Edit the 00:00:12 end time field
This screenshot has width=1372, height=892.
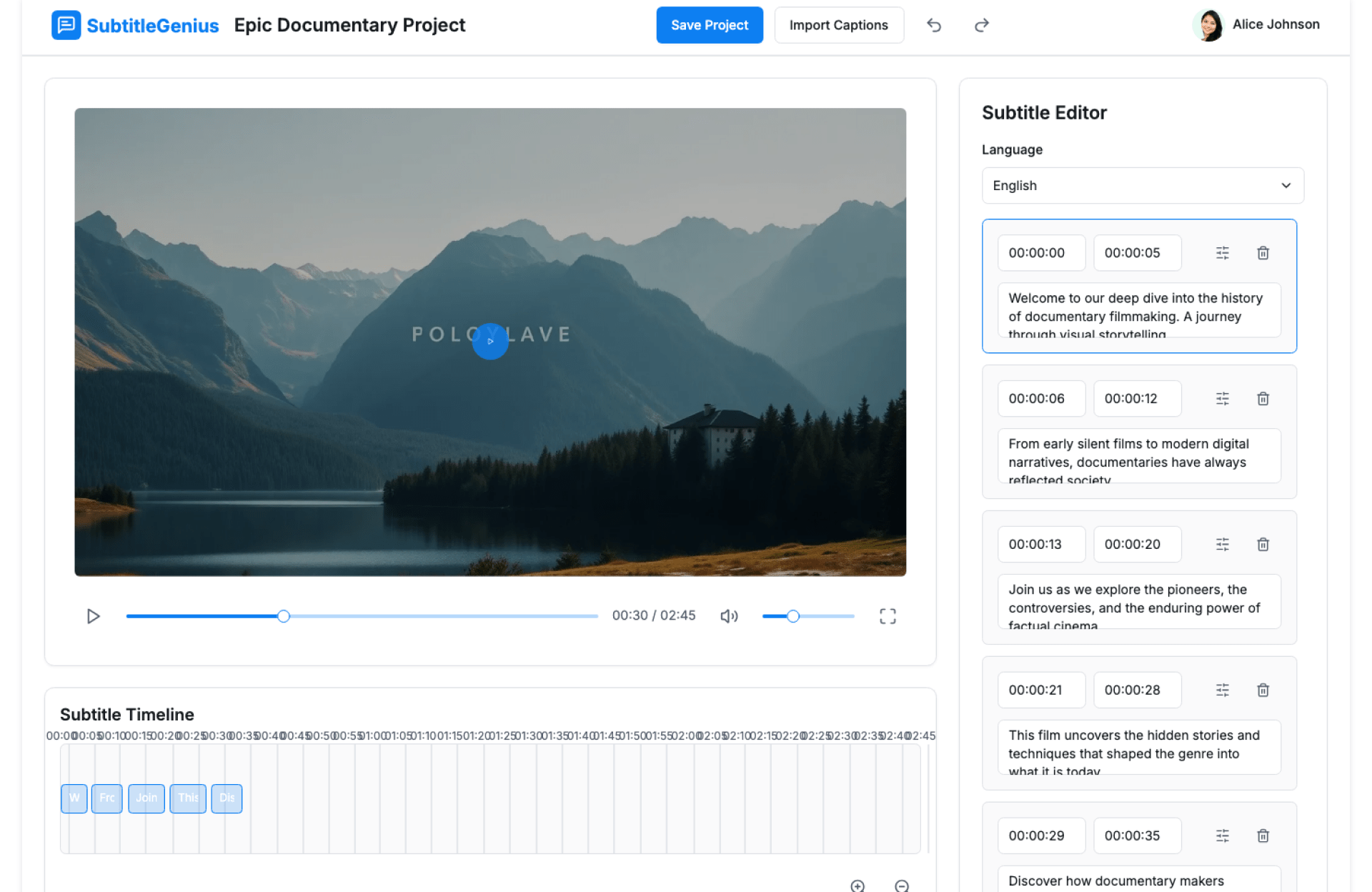[x=1136, y=399]
